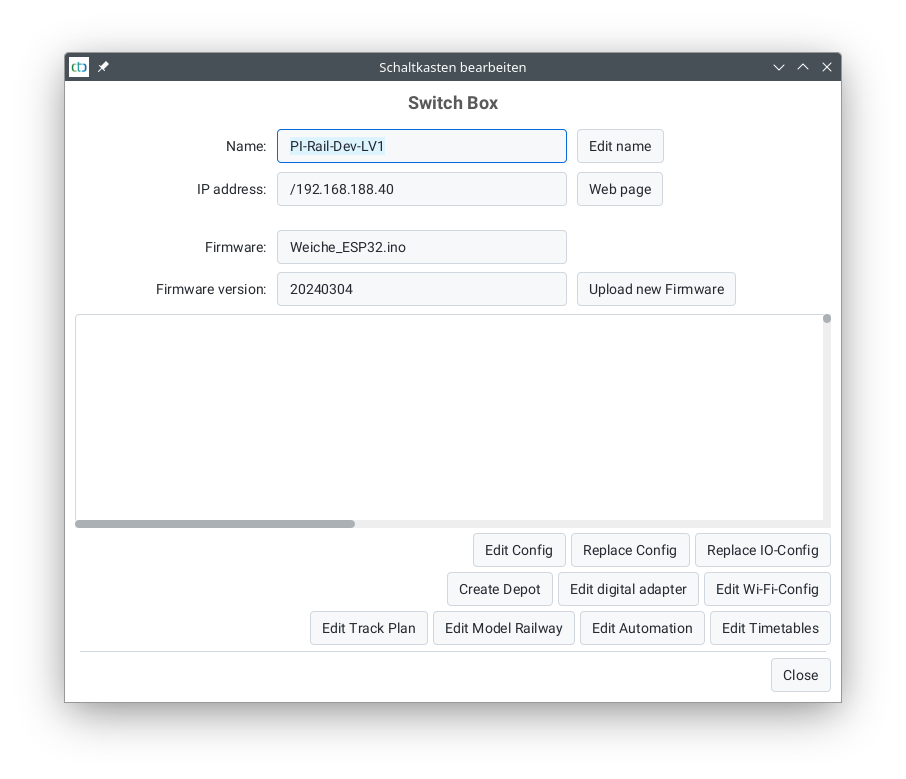Click the cb application icon in titlebar

(79, 67)
